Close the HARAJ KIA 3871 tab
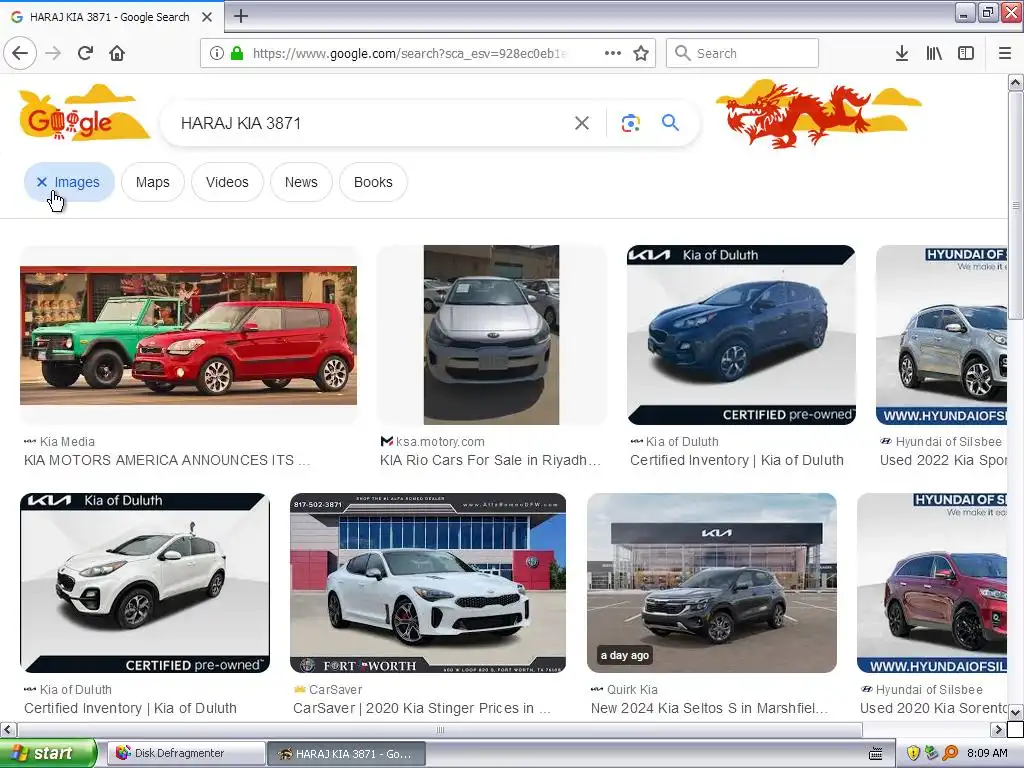Viewport: 1024px width, 768px height. pyautogui.click(x=207, y=17)
